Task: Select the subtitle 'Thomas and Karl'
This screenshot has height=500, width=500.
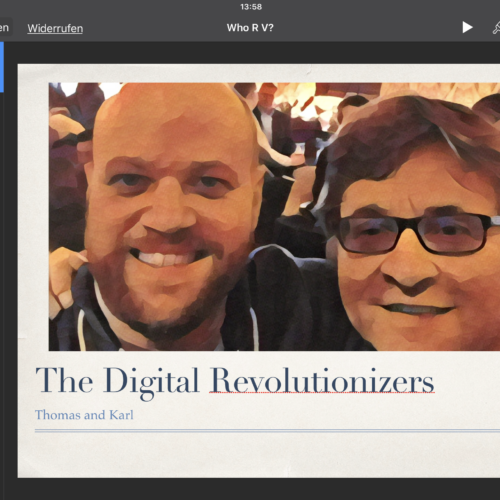Action: click(84, 415)
